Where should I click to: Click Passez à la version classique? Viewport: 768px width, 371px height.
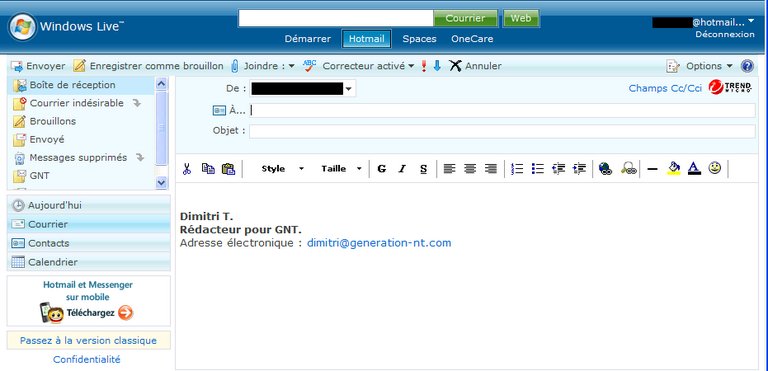[88, 341]
